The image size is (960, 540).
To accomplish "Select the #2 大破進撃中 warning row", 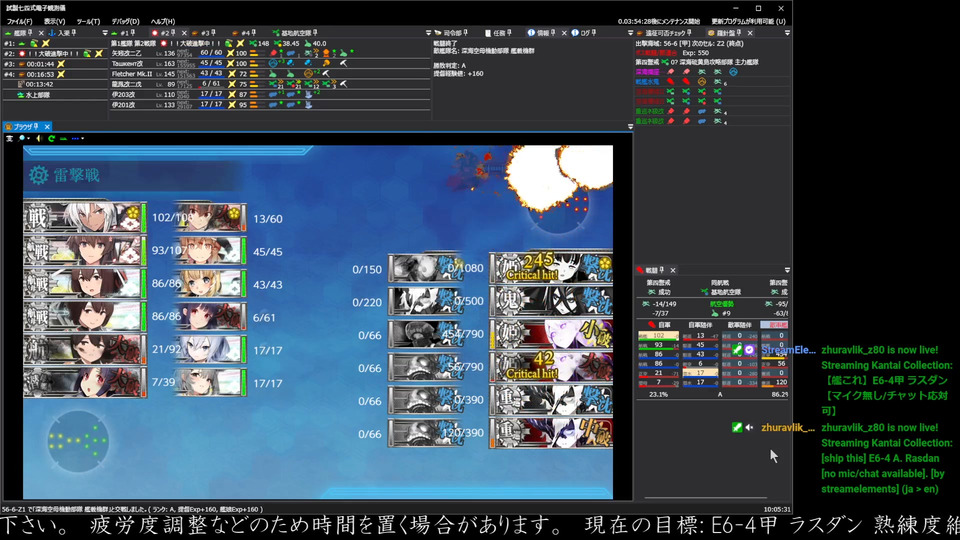I will click(x=54, y=53).
